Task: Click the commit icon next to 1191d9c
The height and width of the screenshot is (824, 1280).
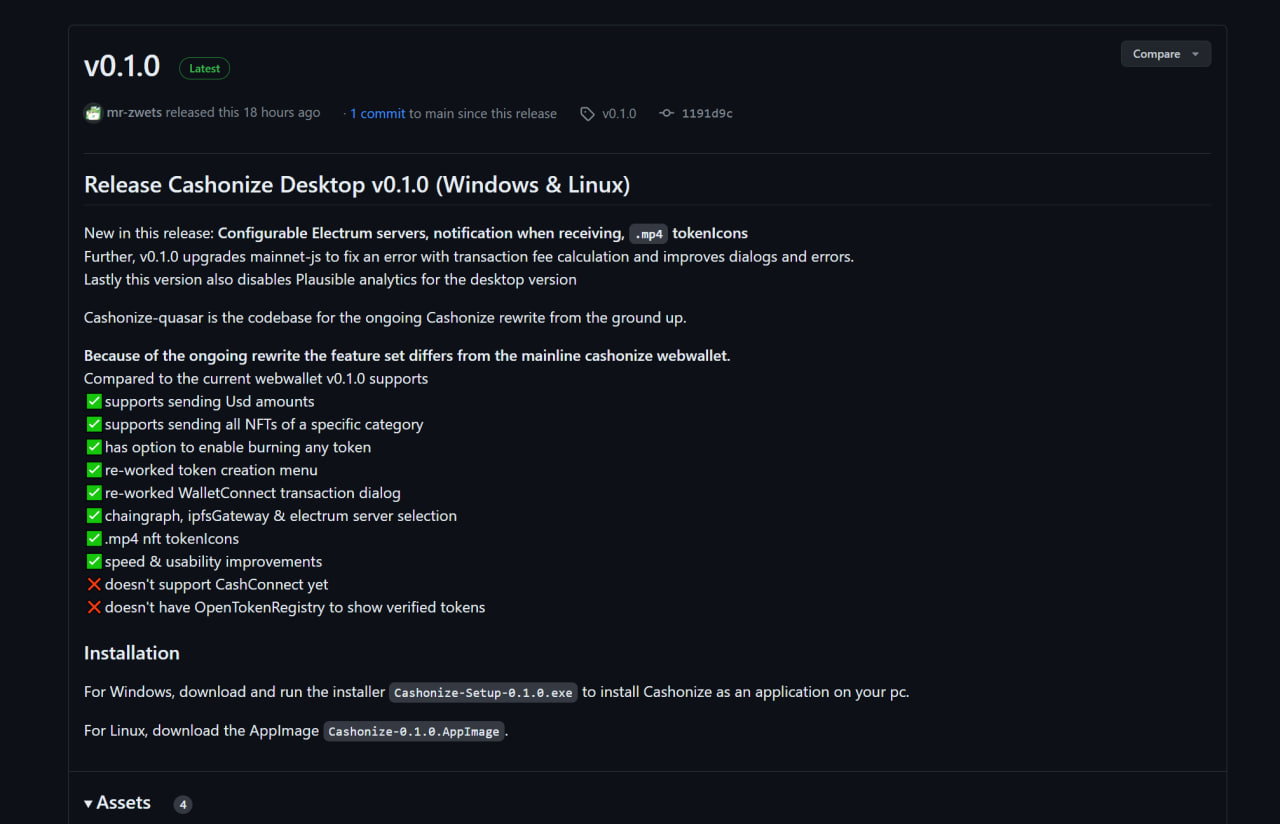Action: pyautogui.click(x=666, y=114)
